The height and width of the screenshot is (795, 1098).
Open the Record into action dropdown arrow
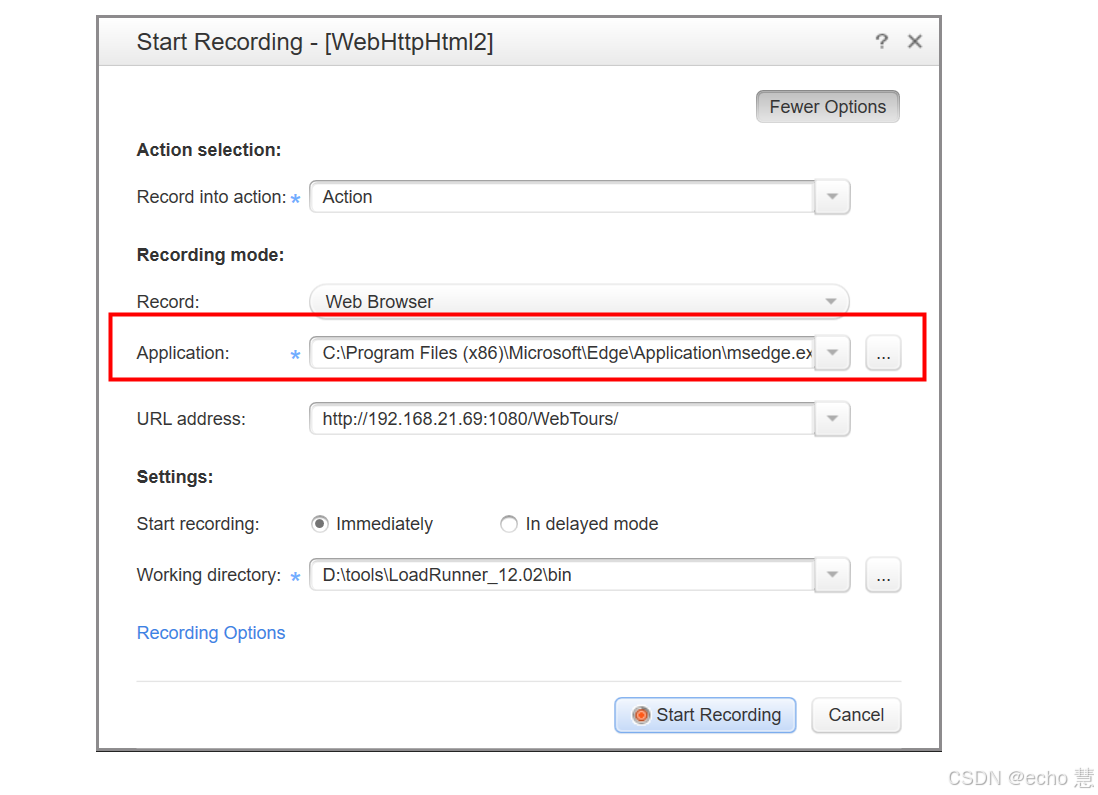coord(832,197)
